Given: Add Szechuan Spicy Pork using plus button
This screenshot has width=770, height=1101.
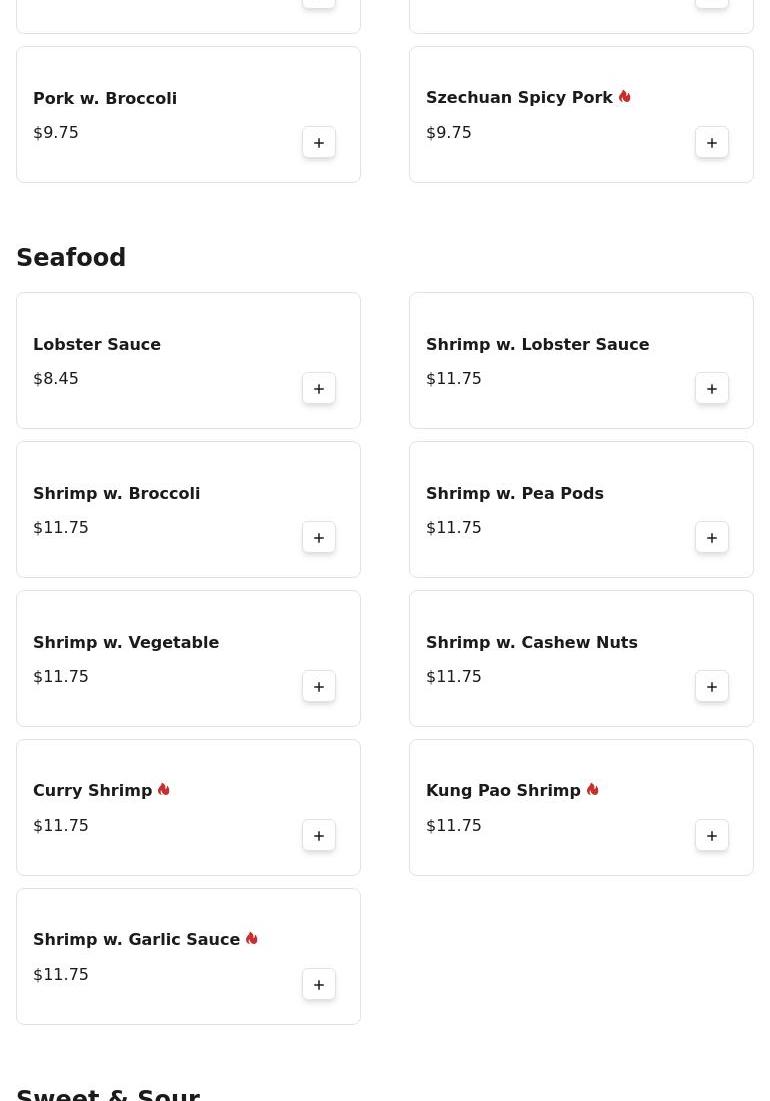Looking at the screenshot, I should [x=712, y=143].
